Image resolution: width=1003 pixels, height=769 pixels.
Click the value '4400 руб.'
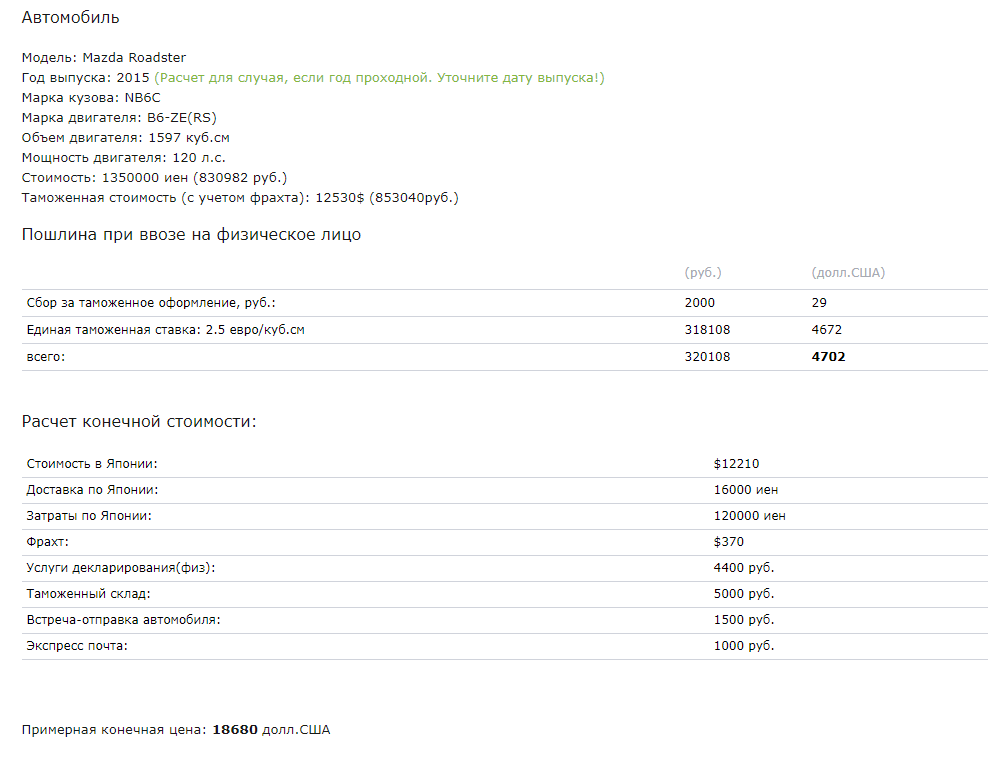[x=744, y=568]
